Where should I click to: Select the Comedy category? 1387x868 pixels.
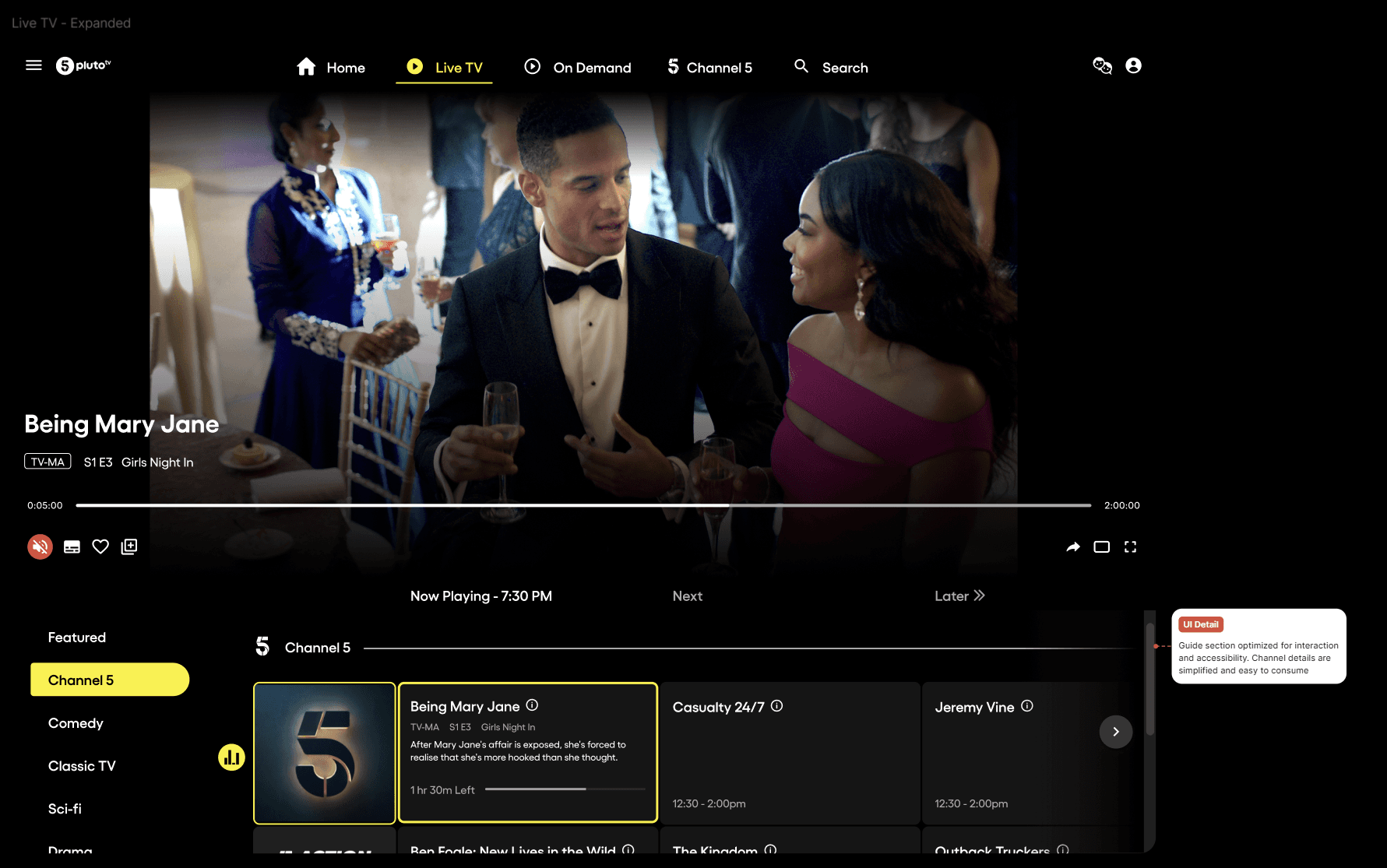point(76,723)
